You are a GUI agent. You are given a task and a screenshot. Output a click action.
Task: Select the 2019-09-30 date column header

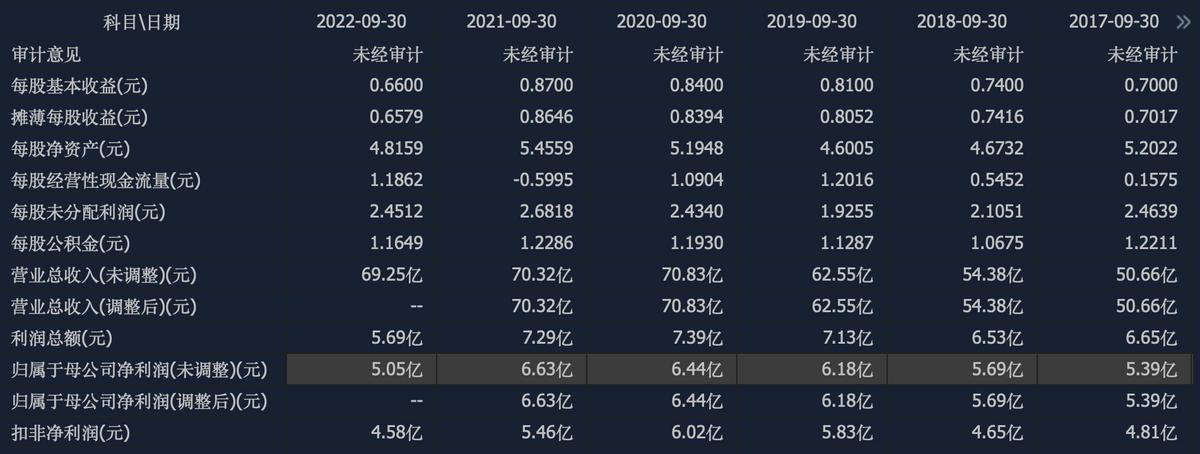812,22
